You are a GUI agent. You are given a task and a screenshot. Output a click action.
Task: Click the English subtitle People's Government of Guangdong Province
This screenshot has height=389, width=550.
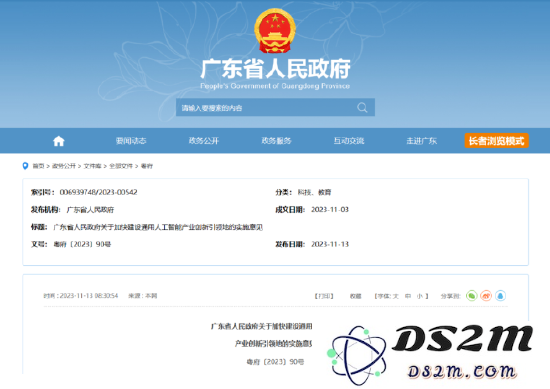click(275, 86)
